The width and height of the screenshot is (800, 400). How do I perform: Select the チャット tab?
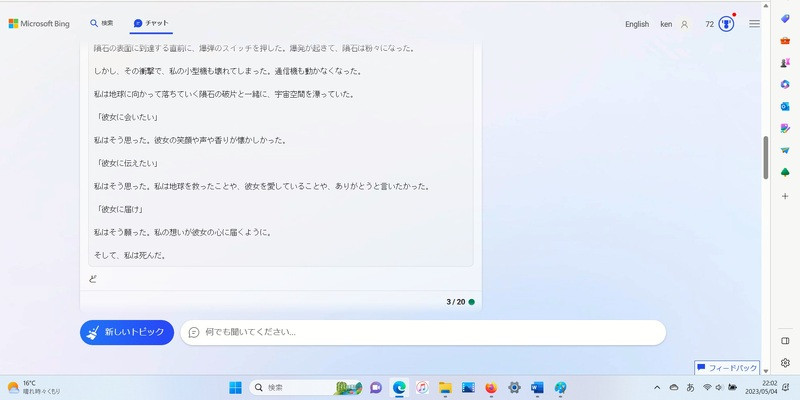tap(151, 23)
